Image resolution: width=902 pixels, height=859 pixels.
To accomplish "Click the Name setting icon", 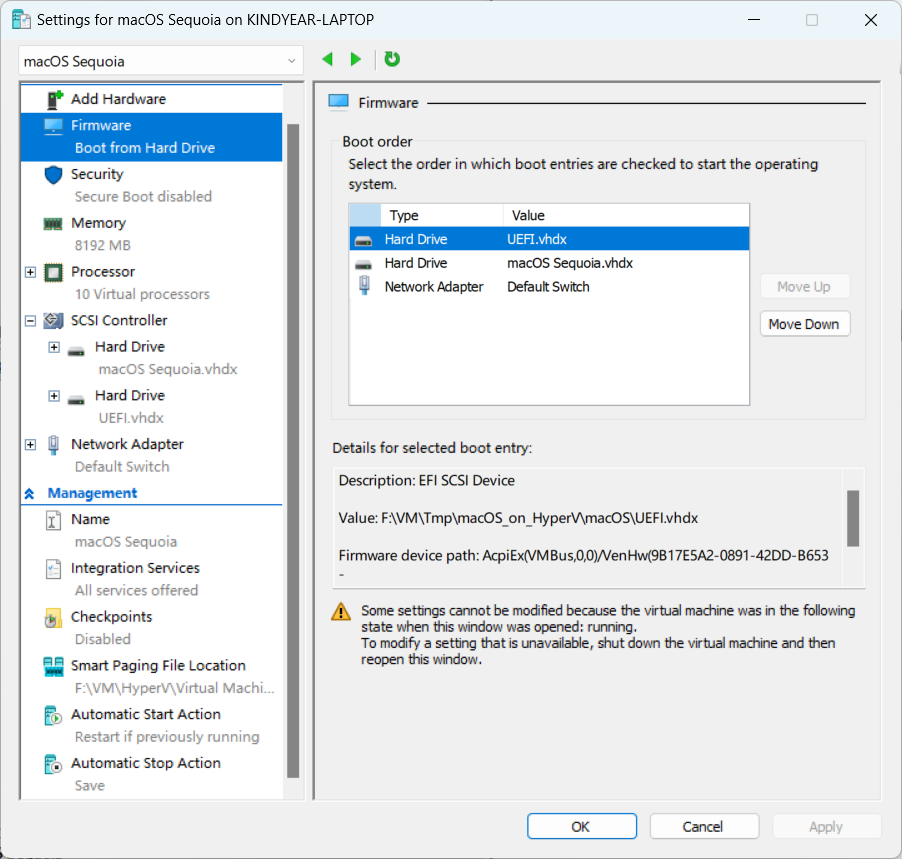I will pos(53,521).
